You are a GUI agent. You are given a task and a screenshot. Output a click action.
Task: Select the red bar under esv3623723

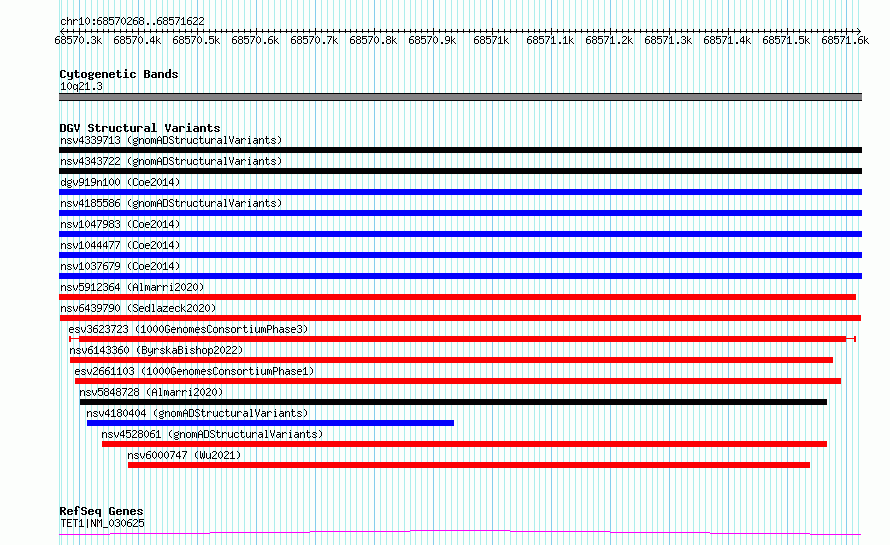coord(462,339)
